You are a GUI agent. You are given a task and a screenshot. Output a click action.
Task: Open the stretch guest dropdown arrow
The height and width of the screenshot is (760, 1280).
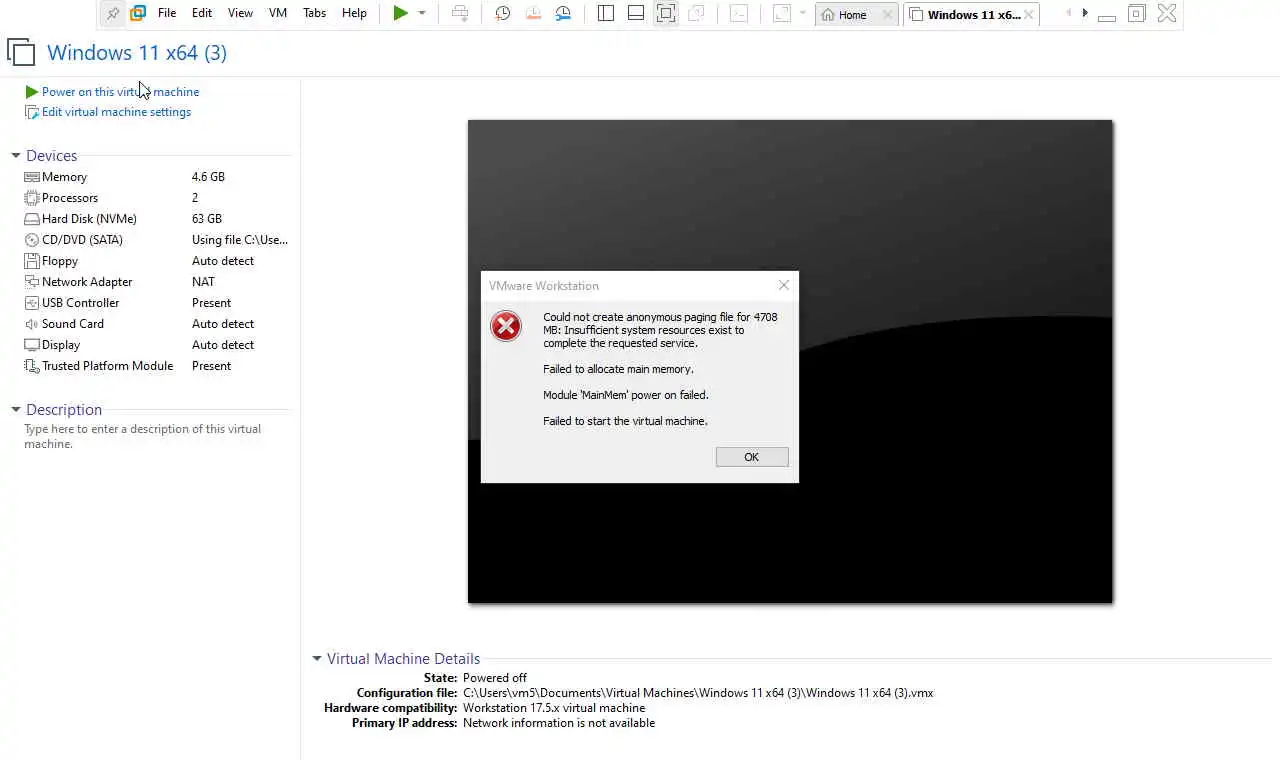pyautogui.click(x=802, y=13)
